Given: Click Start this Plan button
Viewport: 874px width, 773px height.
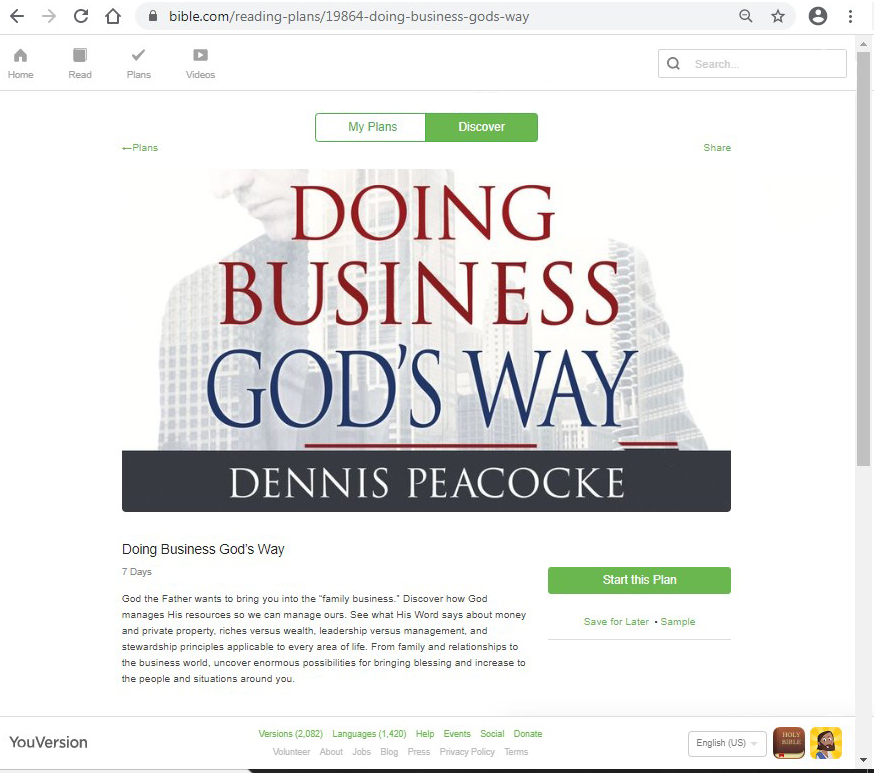Looking at the screenshot, I should 639,580.
